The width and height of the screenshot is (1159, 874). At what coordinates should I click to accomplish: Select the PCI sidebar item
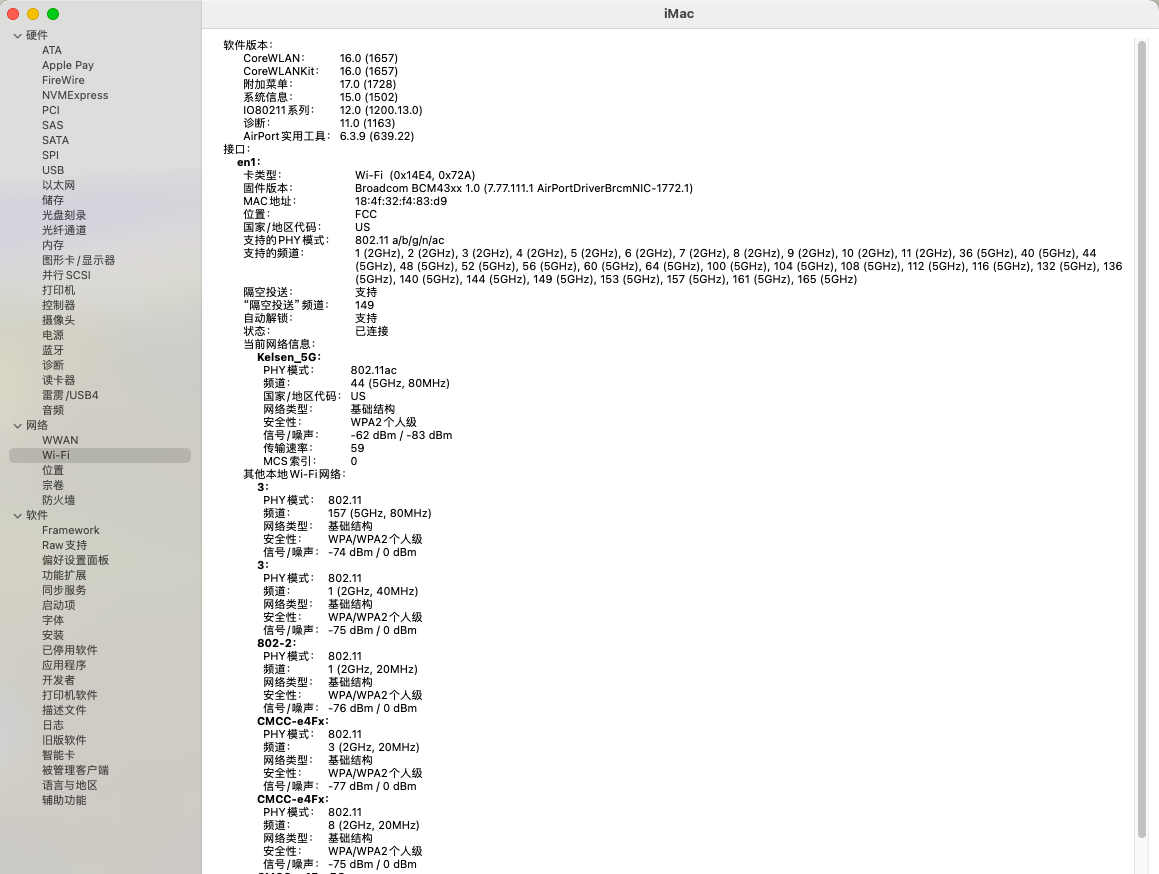point(51,110)
